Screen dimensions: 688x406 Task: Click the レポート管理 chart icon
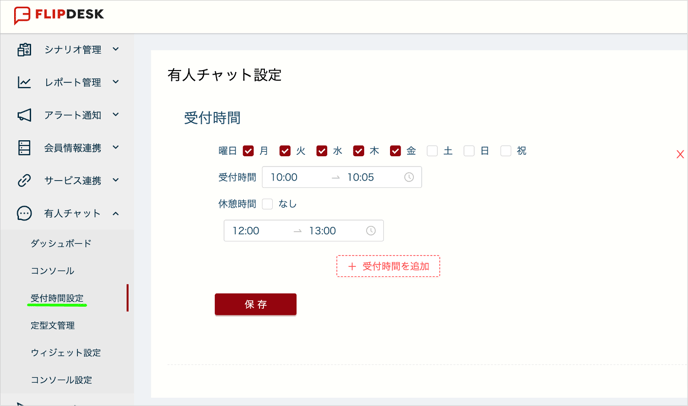(x=24, y=82)
